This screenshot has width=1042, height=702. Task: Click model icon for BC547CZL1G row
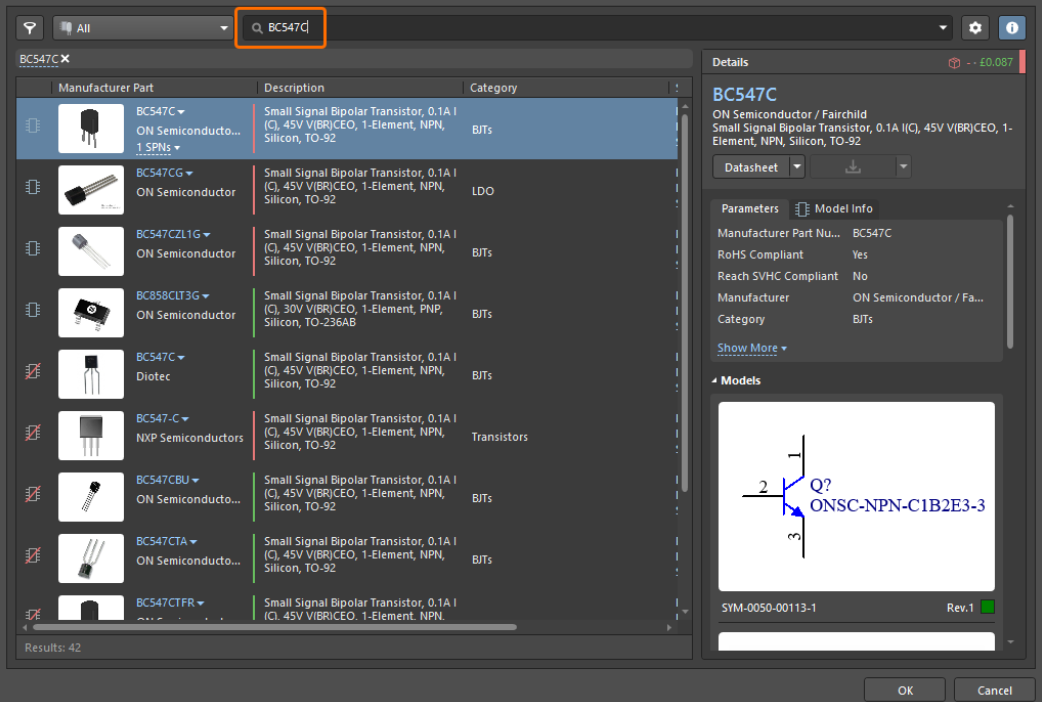click(33, 249)
